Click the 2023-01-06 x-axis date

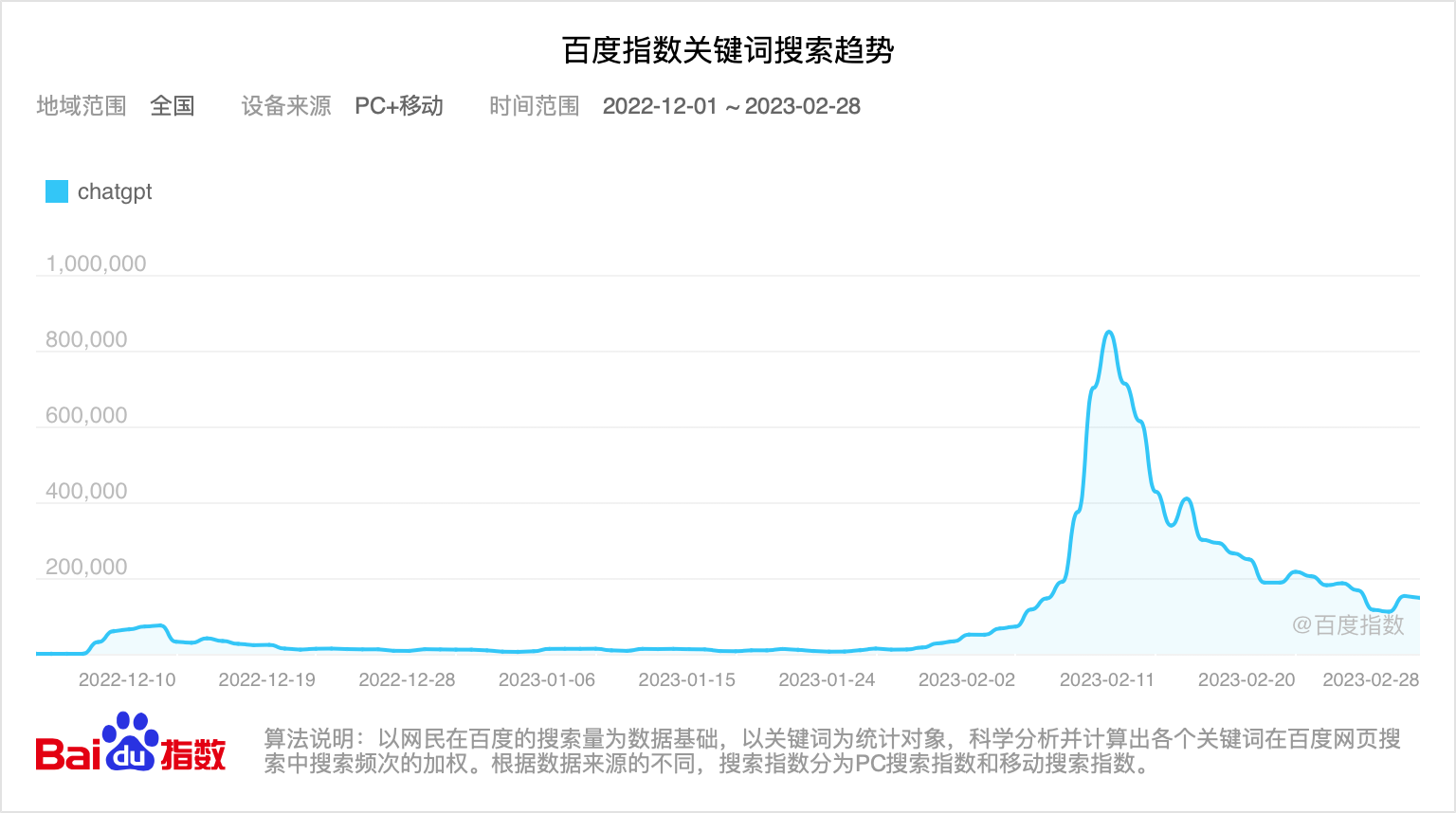click(x=547, y=679)
